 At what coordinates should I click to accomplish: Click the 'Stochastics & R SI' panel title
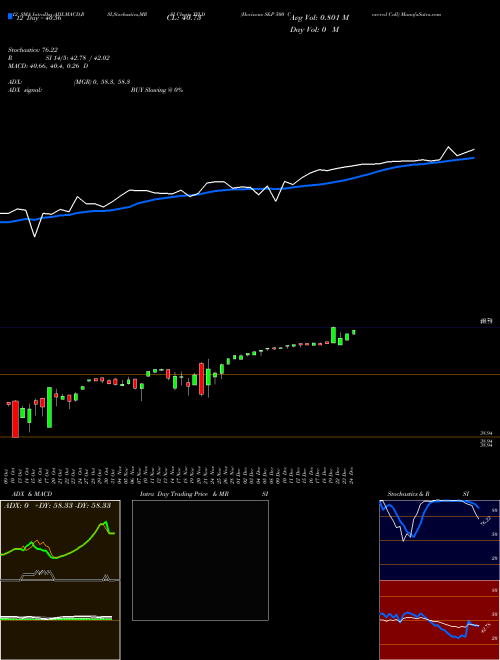pyautogui.click(x=428, y=494)
